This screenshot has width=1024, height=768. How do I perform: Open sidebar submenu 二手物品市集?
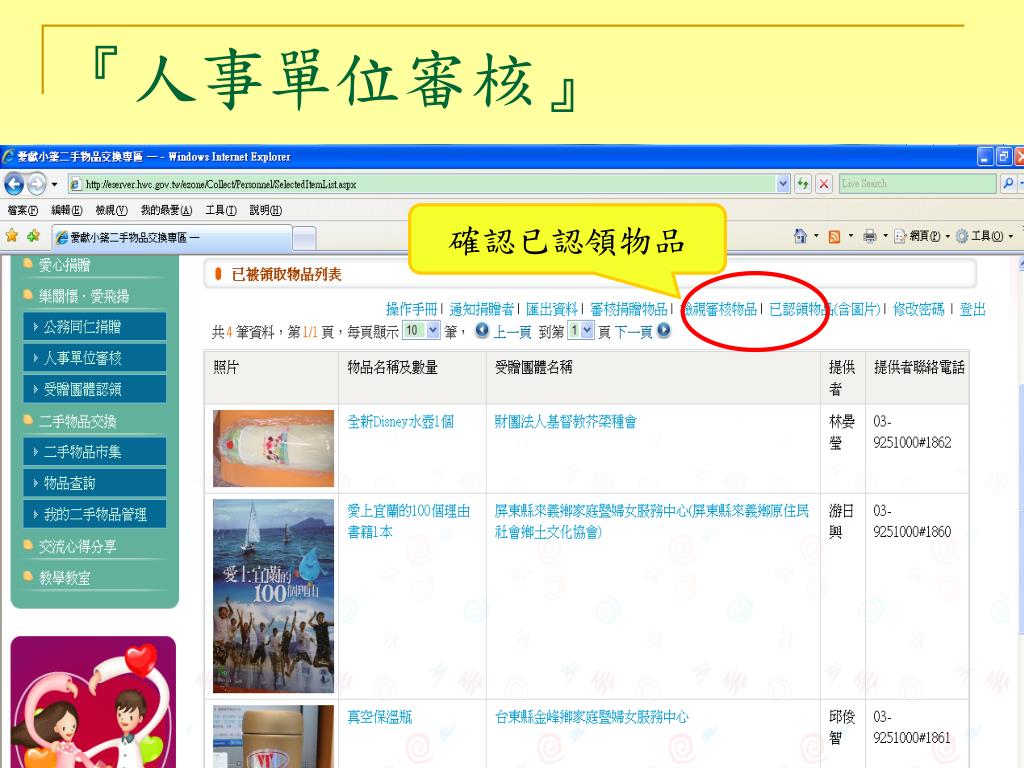pos(95,452)
